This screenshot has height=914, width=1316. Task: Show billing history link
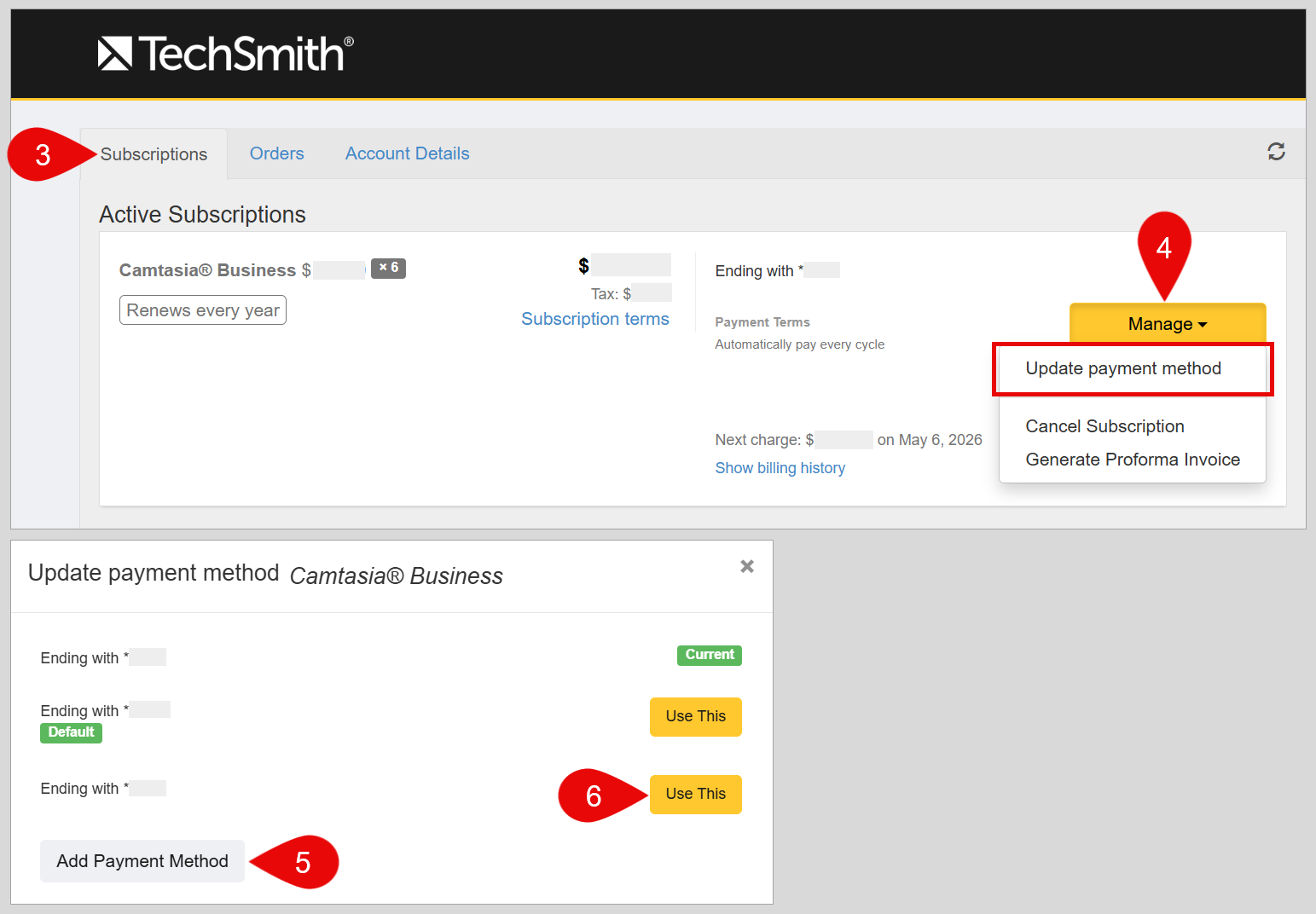pyautogui.click(x=780, y=468)
